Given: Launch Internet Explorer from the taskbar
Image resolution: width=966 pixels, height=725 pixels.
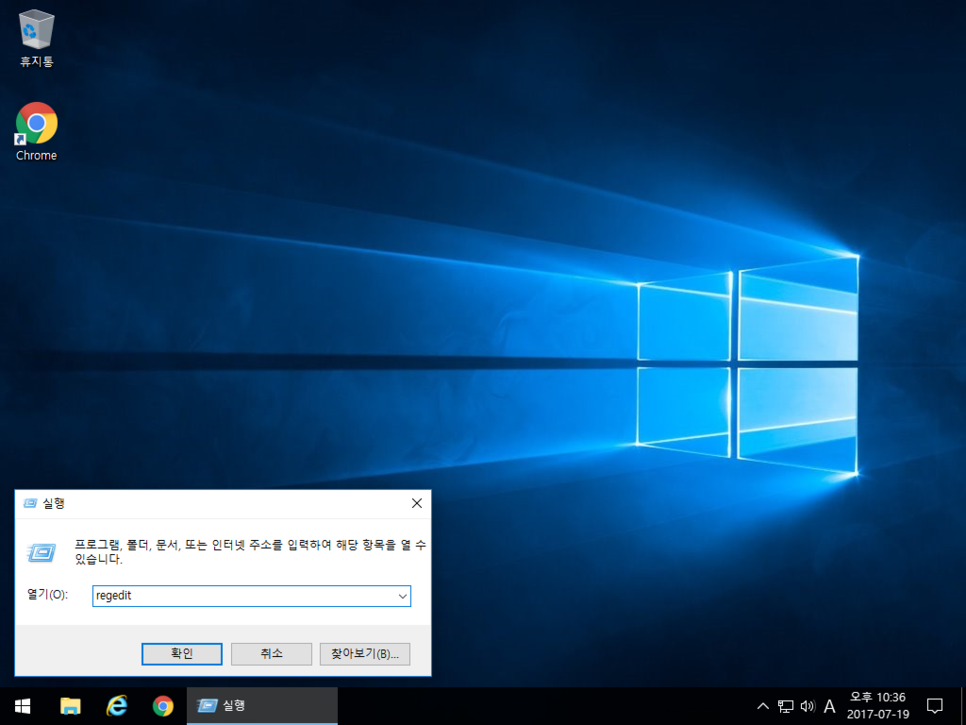Looking at the screenshot, I should [116, 706].
